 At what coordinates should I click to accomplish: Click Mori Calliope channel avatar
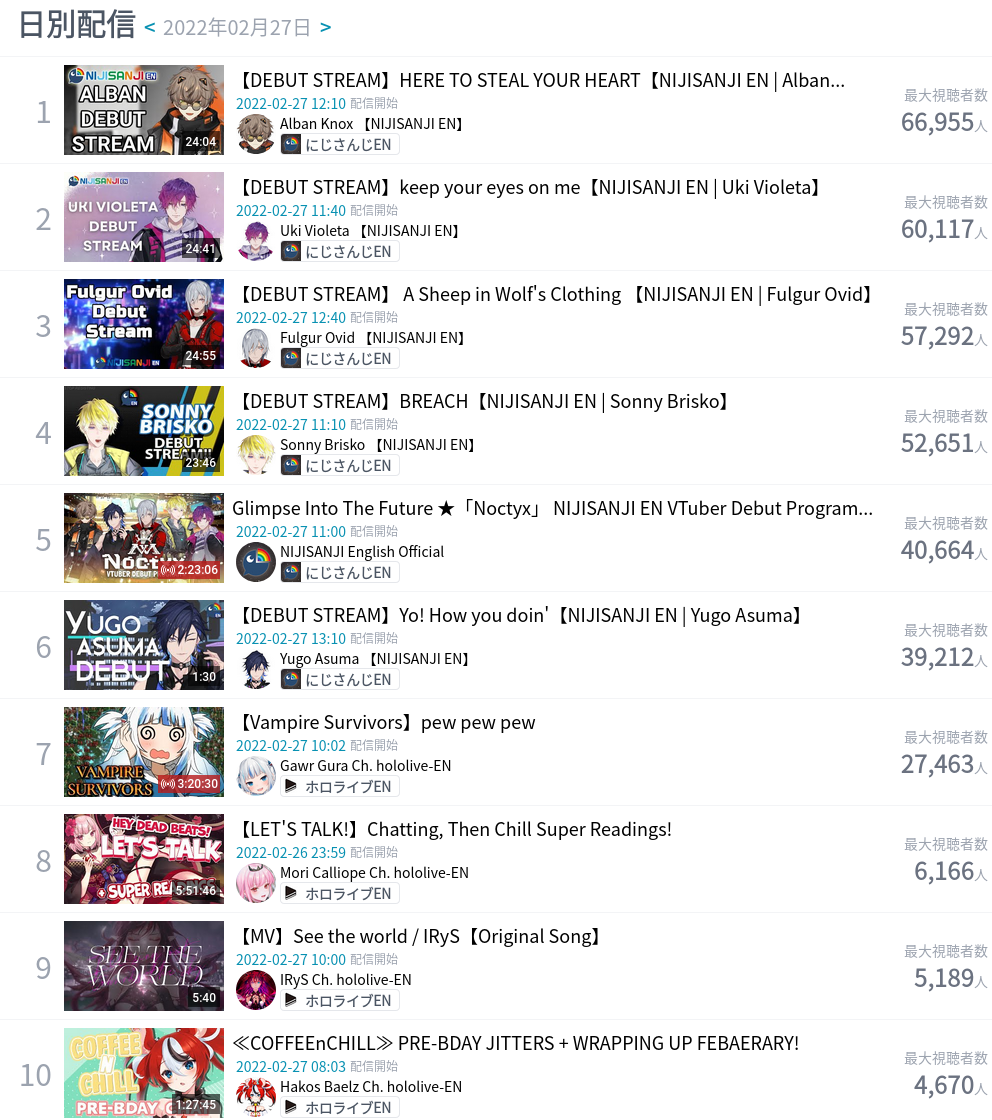[256, 884]
